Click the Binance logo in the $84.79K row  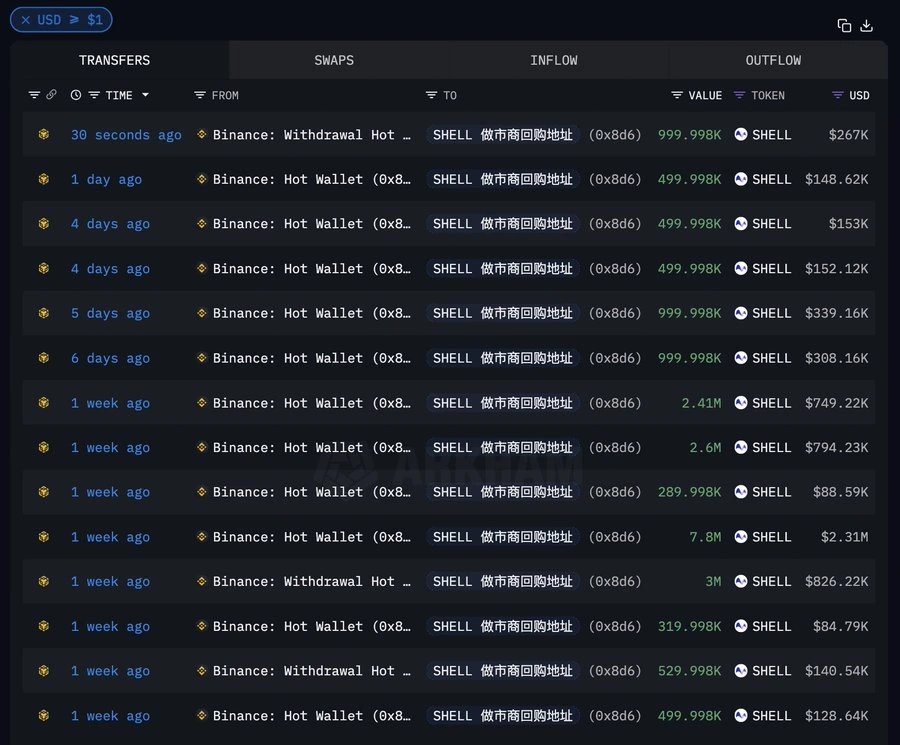pos(201,626)
